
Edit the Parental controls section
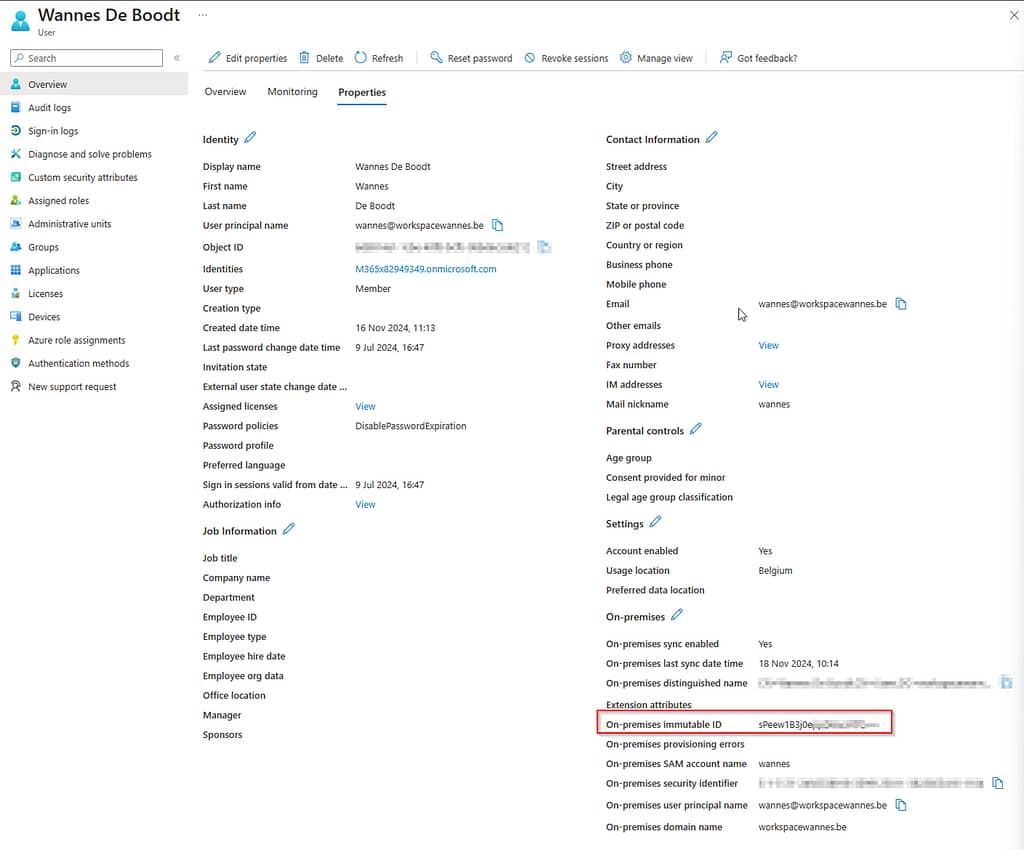[x=696, y=429]
